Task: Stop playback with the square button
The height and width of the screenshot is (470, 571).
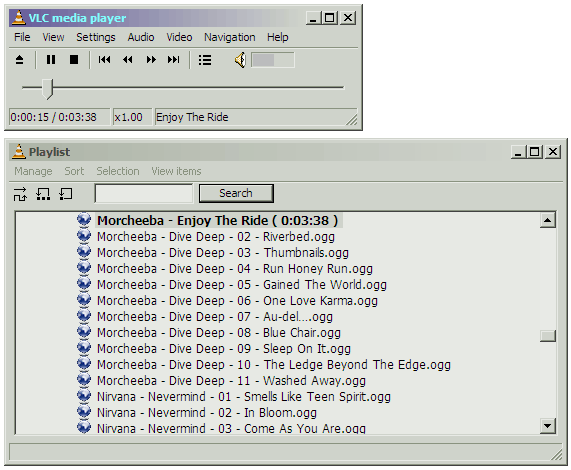Action: pyautogui.click(x=74, y=59)
